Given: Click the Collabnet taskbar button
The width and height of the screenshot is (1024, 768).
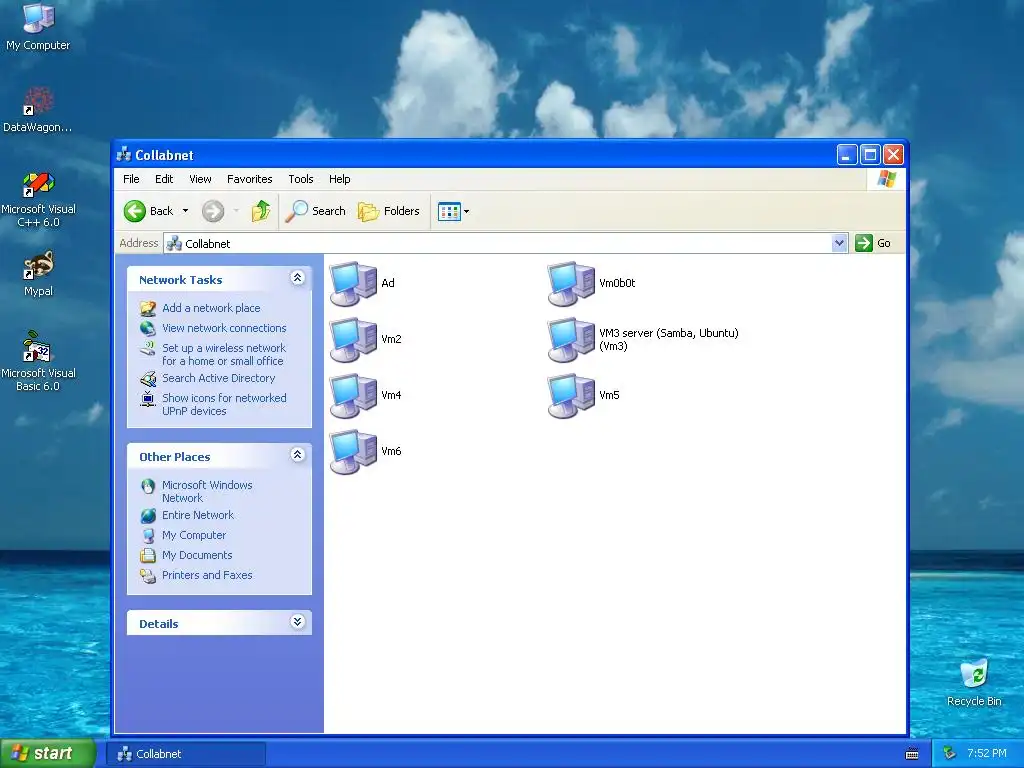Looking at the screenshot, I should (x=186, y=754).
